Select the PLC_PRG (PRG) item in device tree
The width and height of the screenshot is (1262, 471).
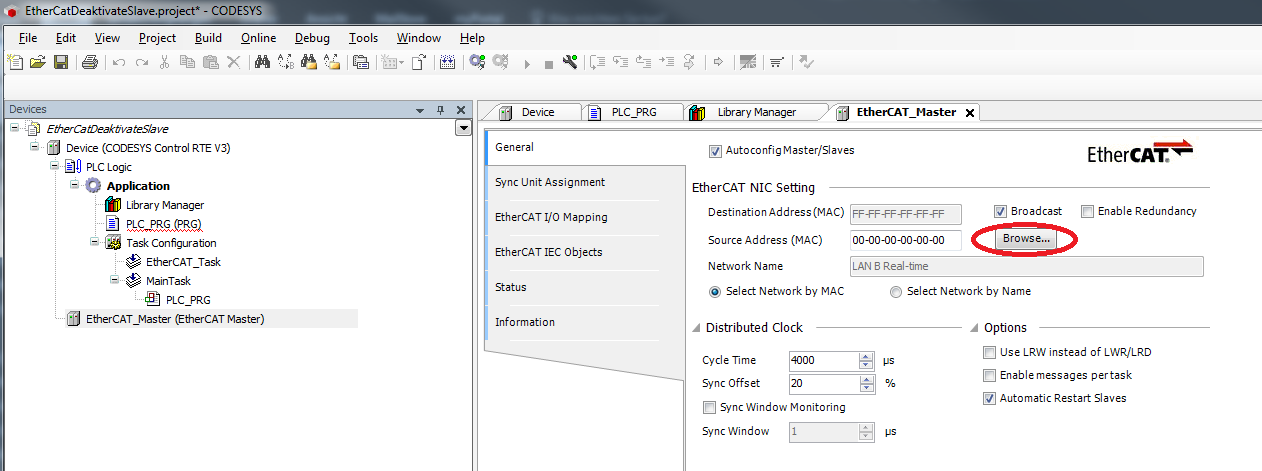coord(163,224)
